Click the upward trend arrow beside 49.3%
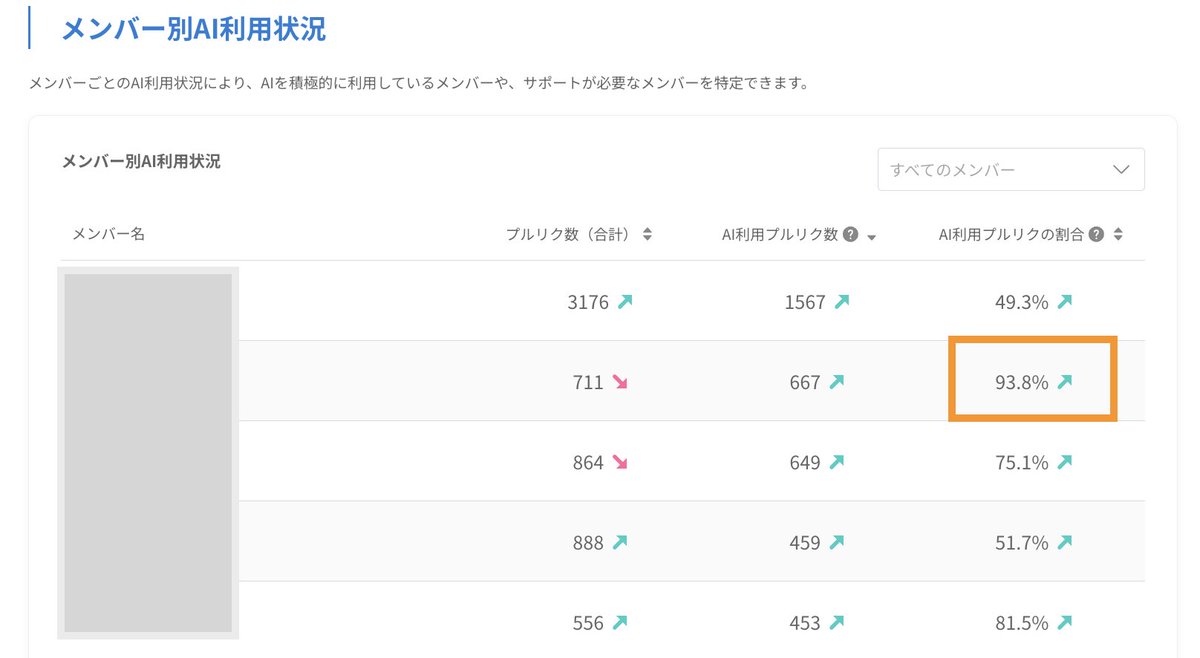1200x658 pixels. tap(1065, 301)
